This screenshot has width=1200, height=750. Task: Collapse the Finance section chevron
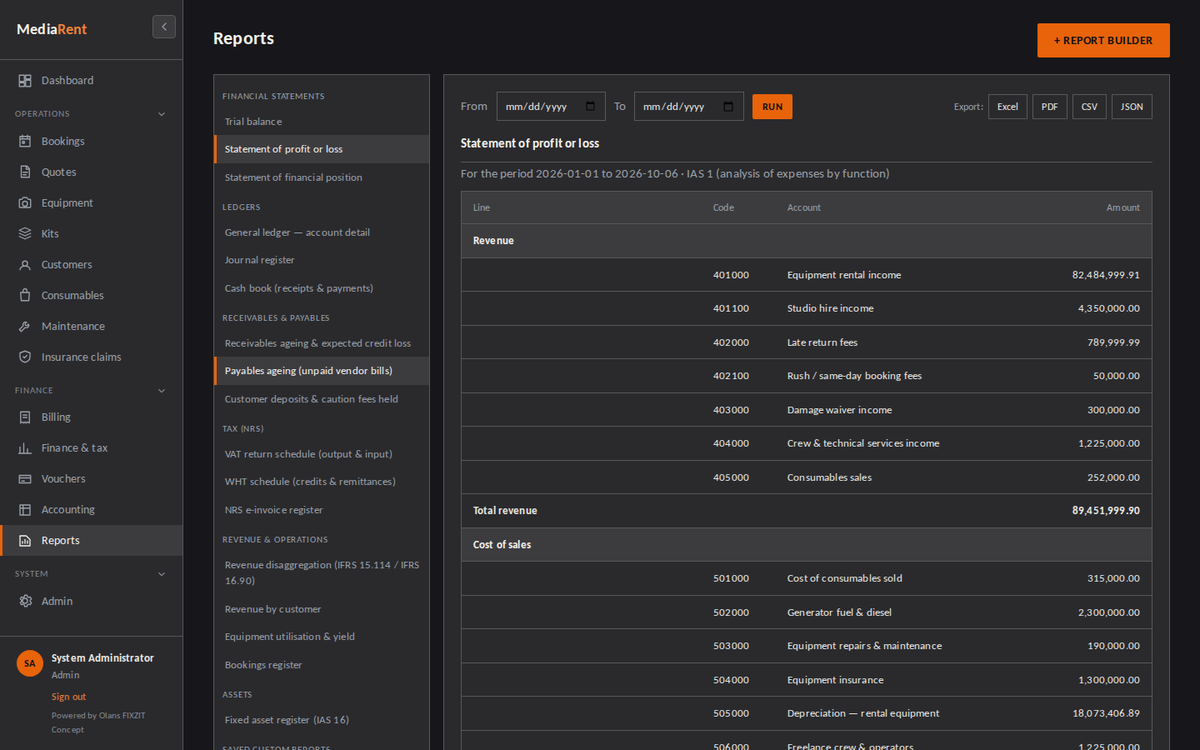coord(162,391)
